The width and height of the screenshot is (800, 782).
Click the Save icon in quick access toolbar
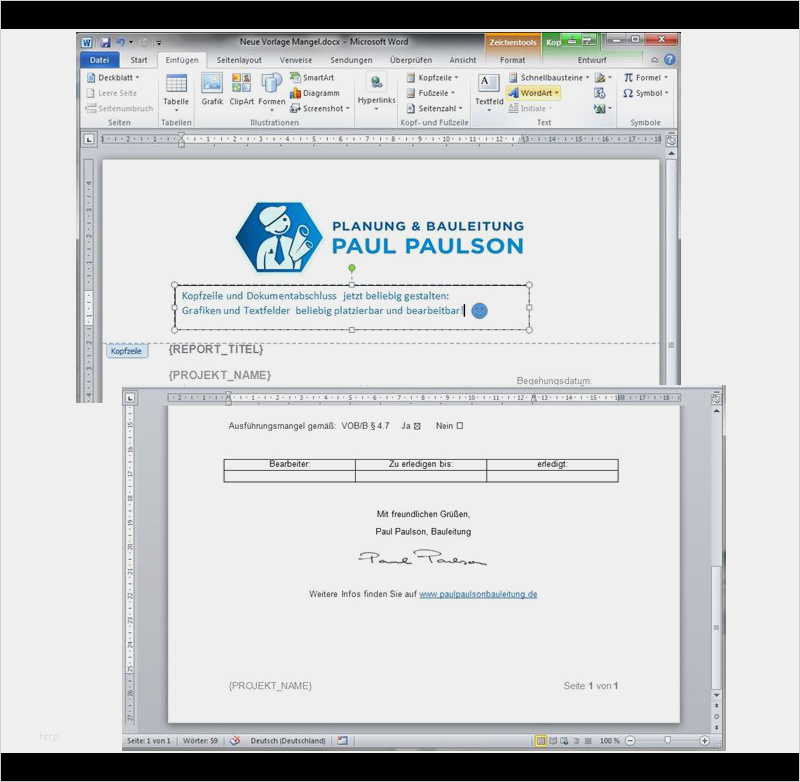[105, 42]
